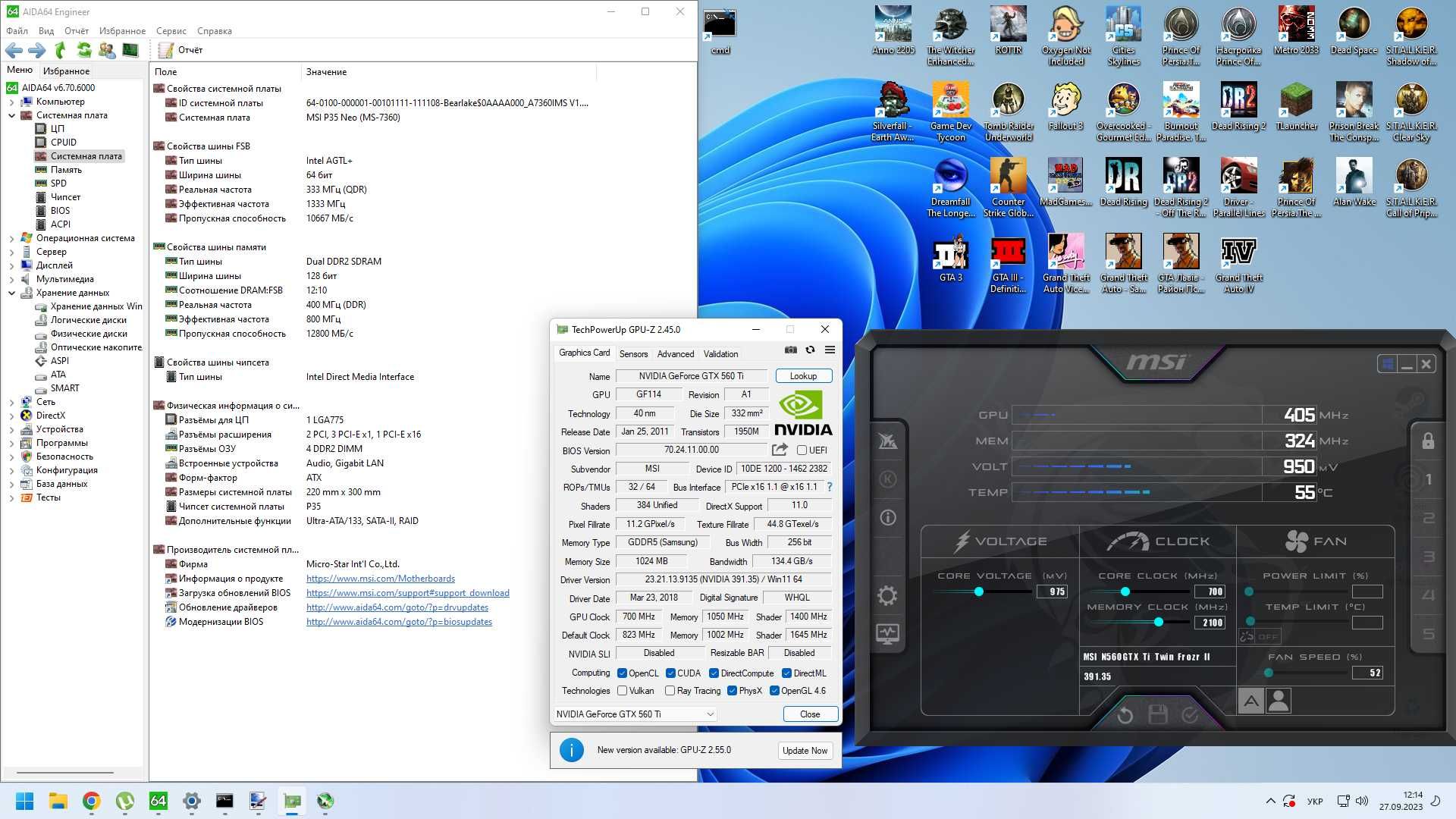
Task: Open MSI Afterburner settings gear icon
Action: point(887,595)
